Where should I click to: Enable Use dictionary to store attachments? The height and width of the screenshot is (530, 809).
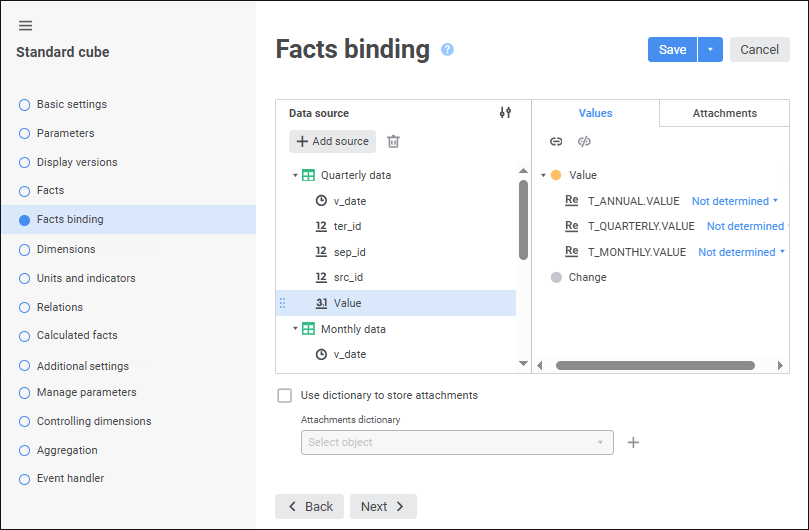pyautogui.click(x=285, y=395)
